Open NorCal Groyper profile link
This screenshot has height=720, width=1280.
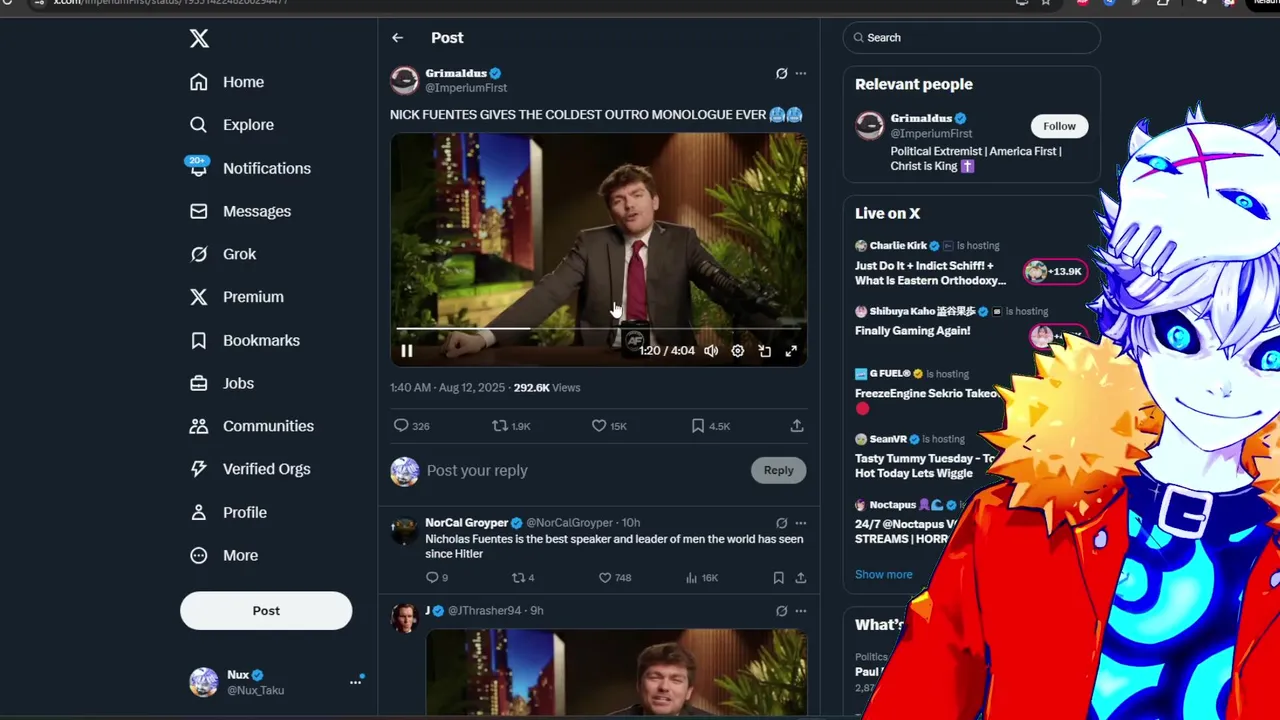(x=467, y=522)
